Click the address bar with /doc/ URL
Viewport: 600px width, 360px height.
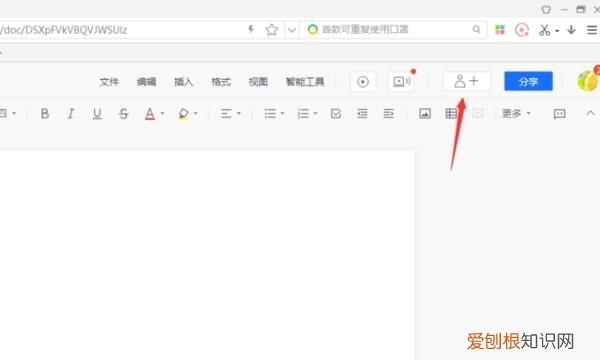click(122, 30)
